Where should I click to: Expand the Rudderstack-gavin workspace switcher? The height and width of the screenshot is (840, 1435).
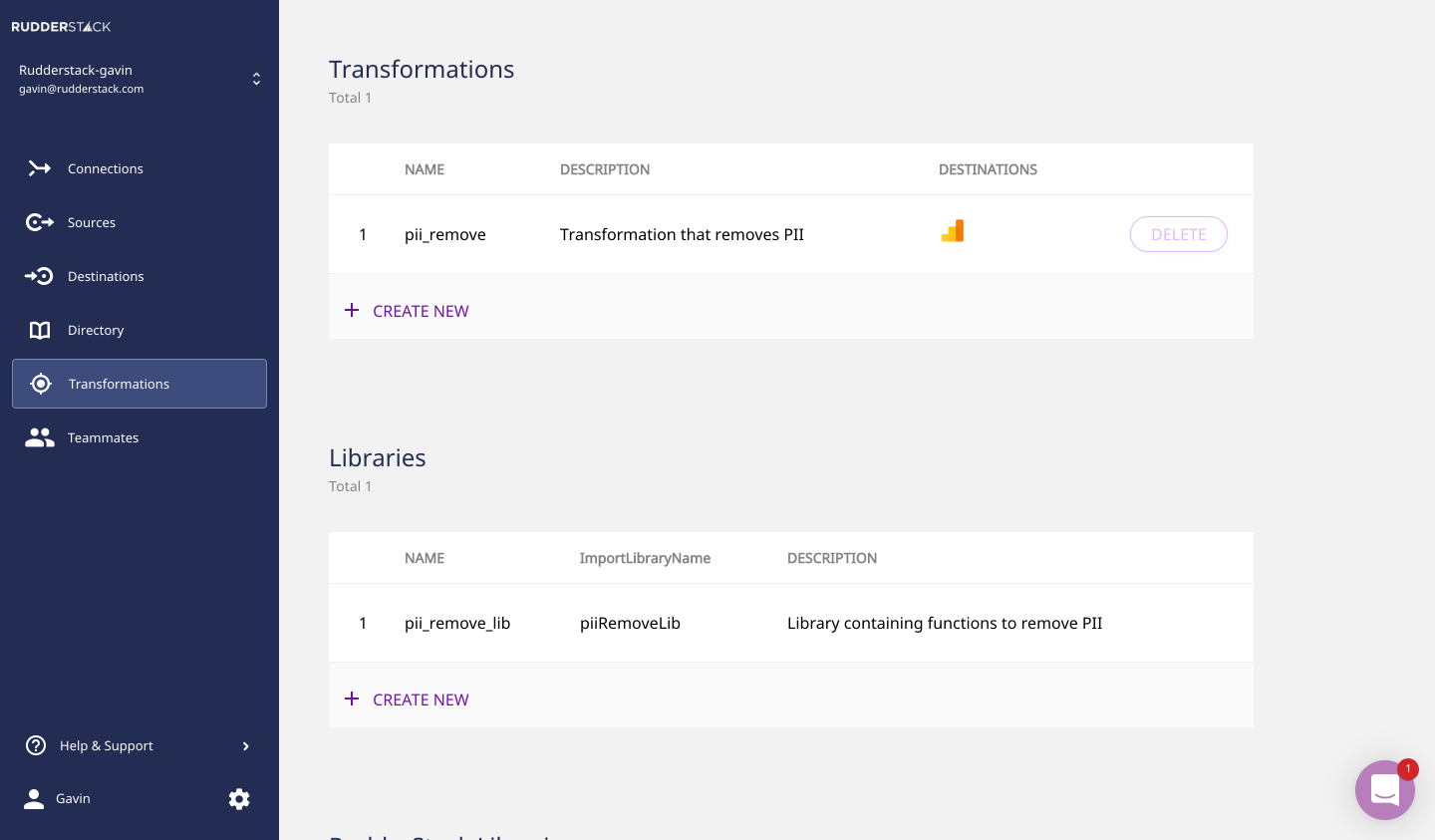pos(256,79)
